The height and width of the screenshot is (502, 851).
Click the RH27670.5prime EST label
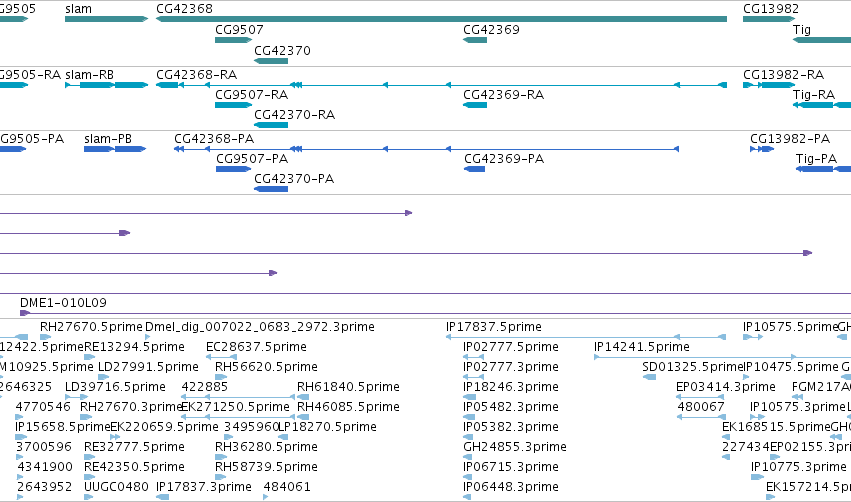click(x=91, y=327)
